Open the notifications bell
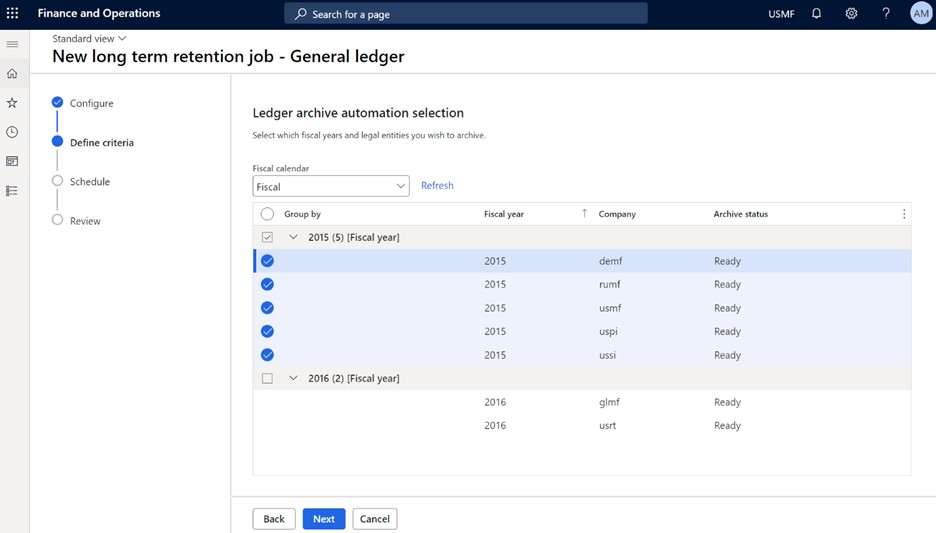 816,14
